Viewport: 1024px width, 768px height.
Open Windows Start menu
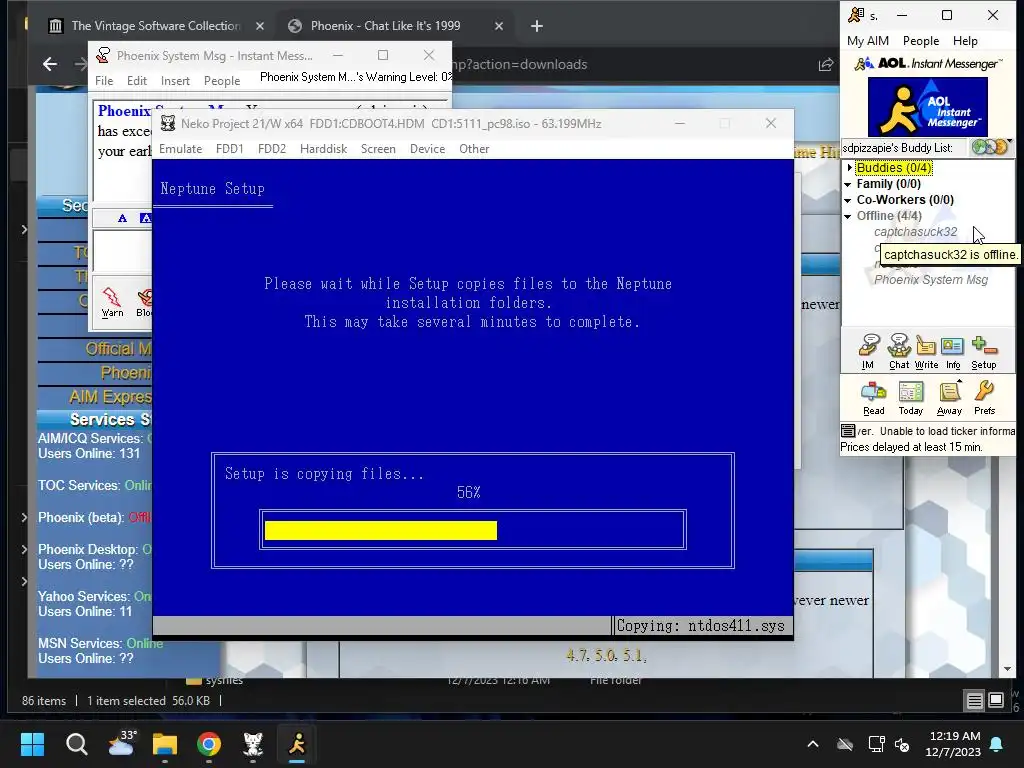[x=32, y=744]
